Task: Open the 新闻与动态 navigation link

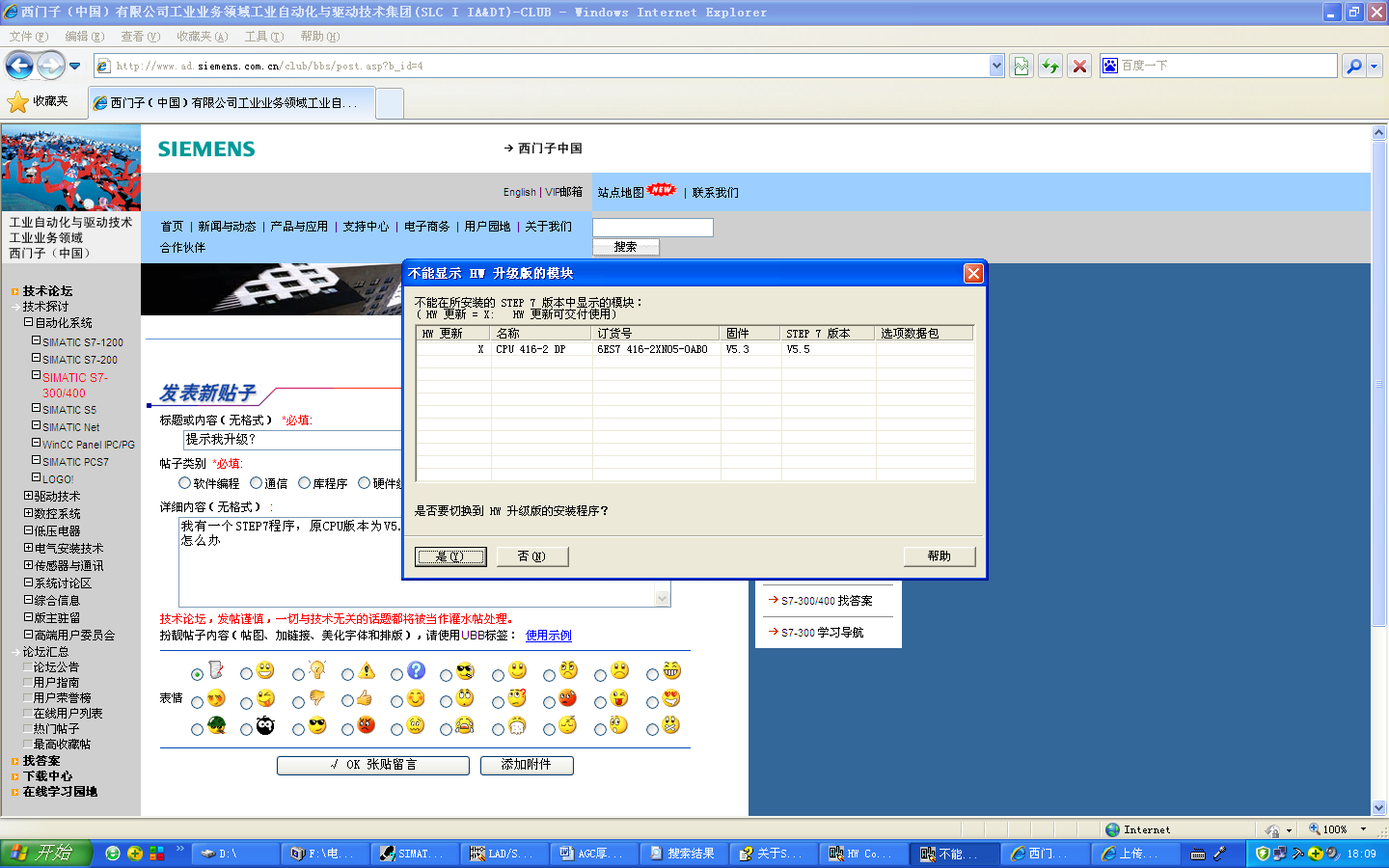Action: pyautogui.click(x=227, y=227)
